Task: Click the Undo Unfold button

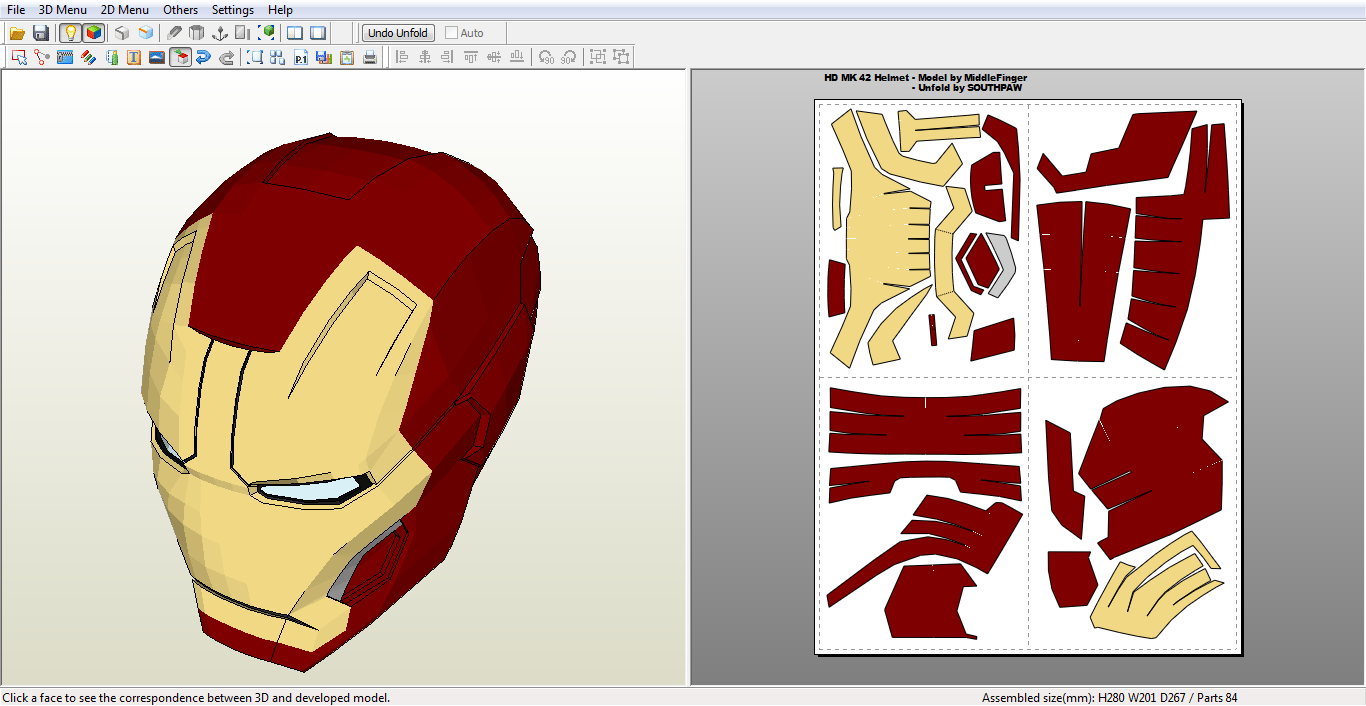Action: pyautogui.click(x=398, y=33)
